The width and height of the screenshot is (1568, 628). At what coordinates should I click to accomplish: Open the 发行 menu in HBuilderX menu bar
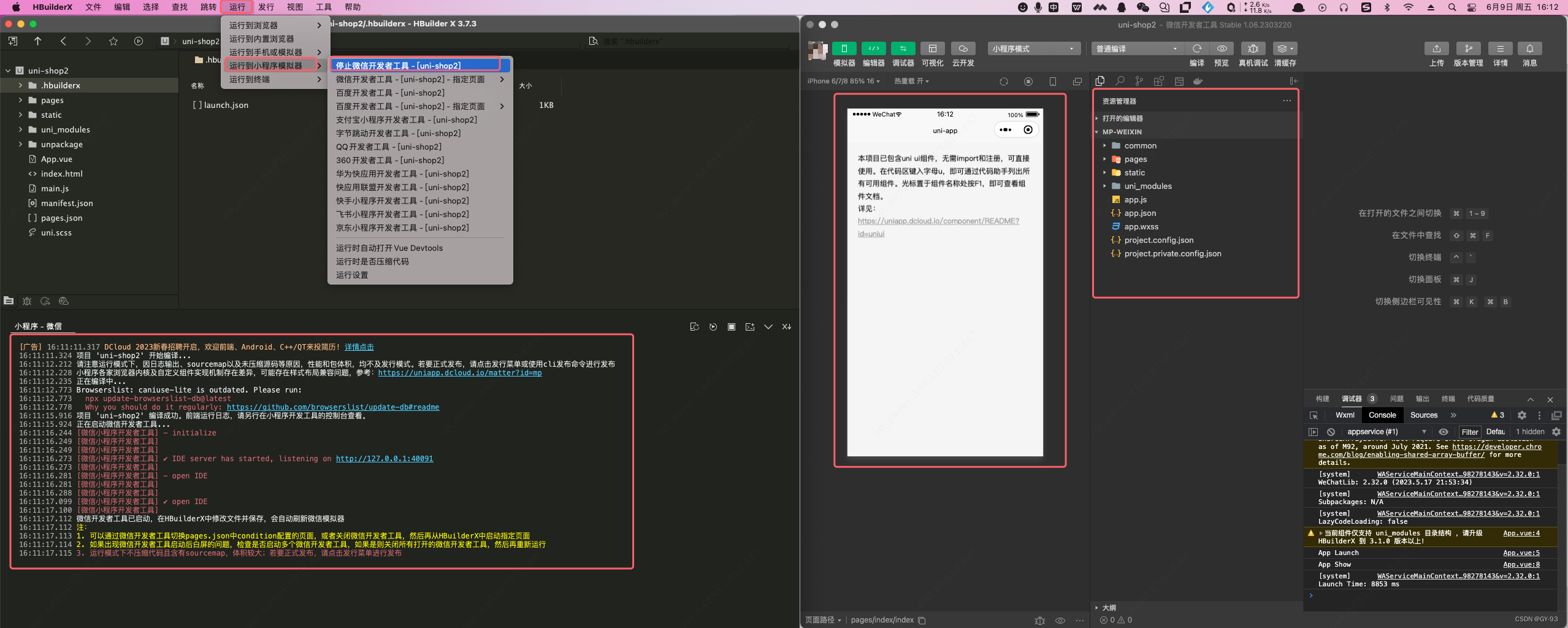(x=266, y=7)
